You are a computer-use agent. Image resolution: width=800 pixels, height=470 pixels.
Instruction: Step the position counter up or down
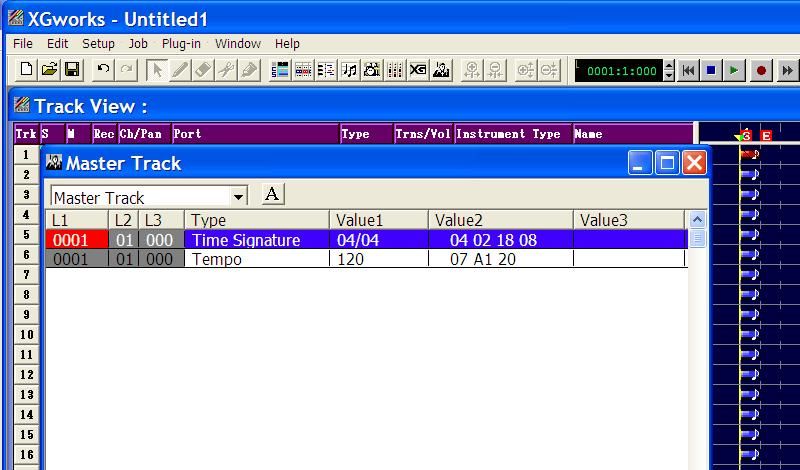(x=669, y=70)
